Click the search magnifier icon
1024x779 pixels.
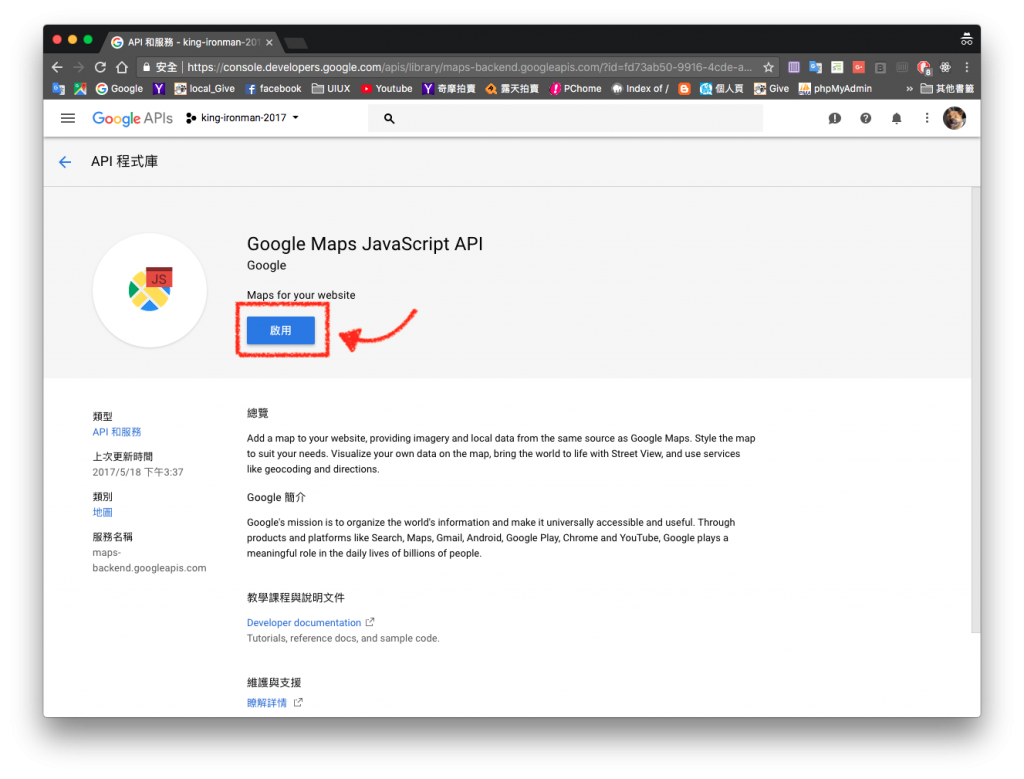pos(389,119)
